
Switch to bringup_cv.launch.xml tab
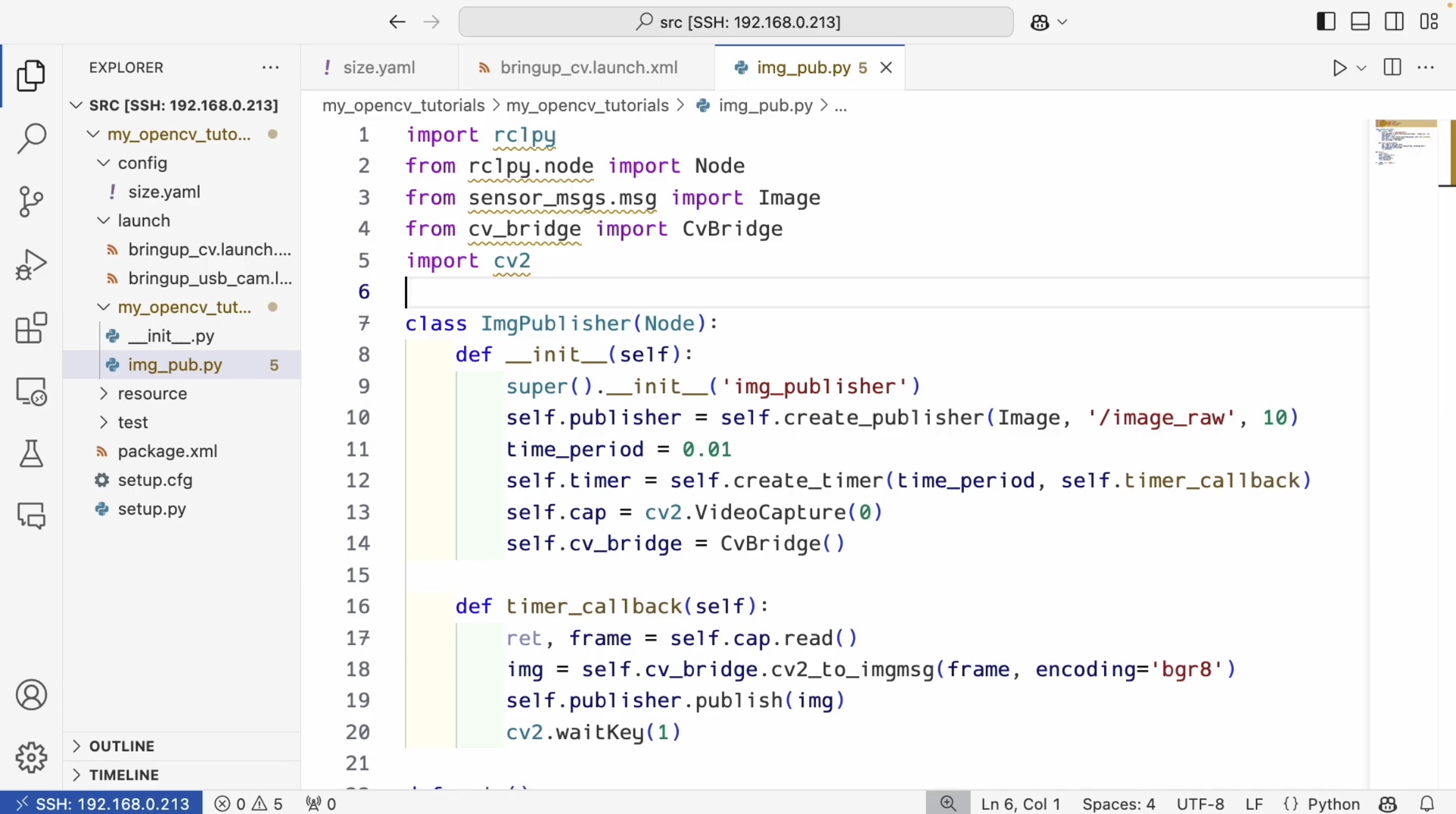pyautogui.click(x=588, y=68)
